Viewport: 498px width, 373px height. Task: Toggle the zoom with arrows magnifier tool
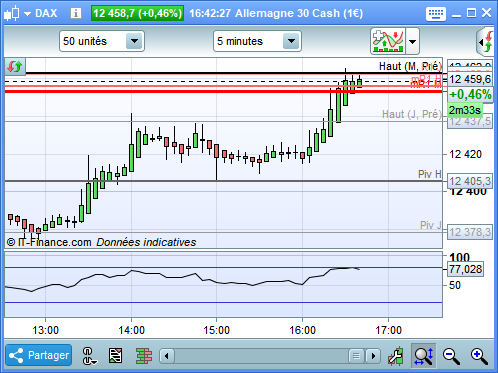pos(423,356)
